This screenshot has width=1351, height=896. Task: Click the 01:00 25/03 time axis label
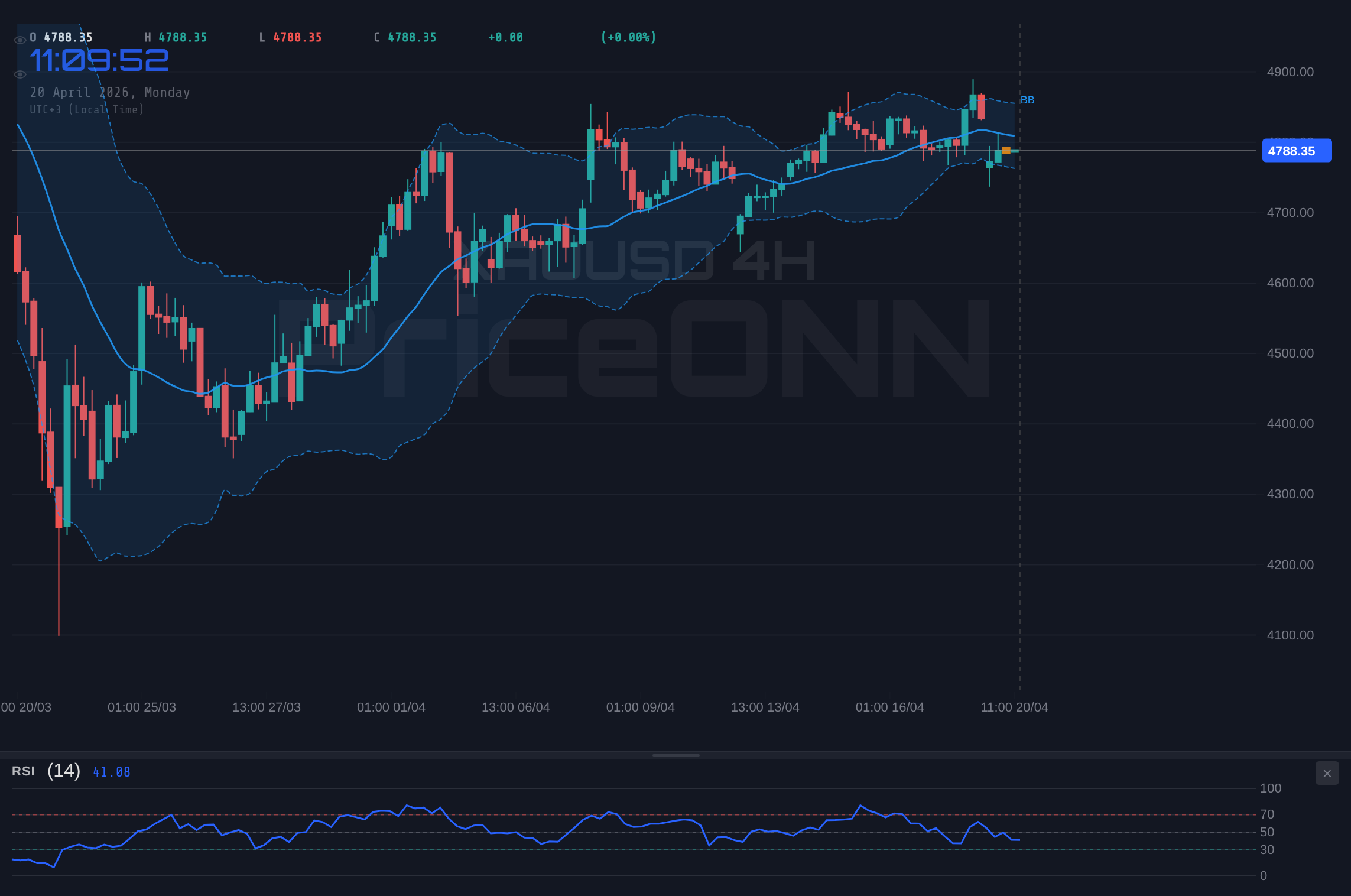[142, 707]
